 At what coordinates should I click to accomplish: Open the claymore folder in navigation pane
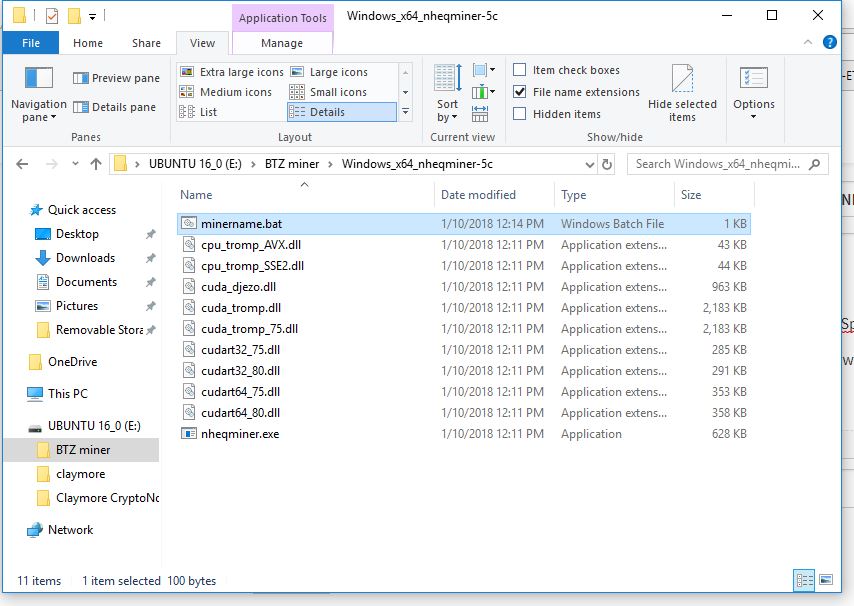pos(81,474)
